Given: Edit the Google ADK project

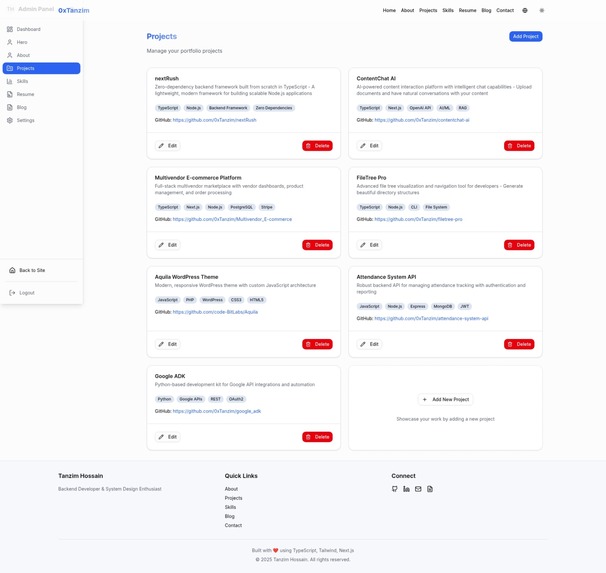Looking at the screenshot, I should 168,437.
